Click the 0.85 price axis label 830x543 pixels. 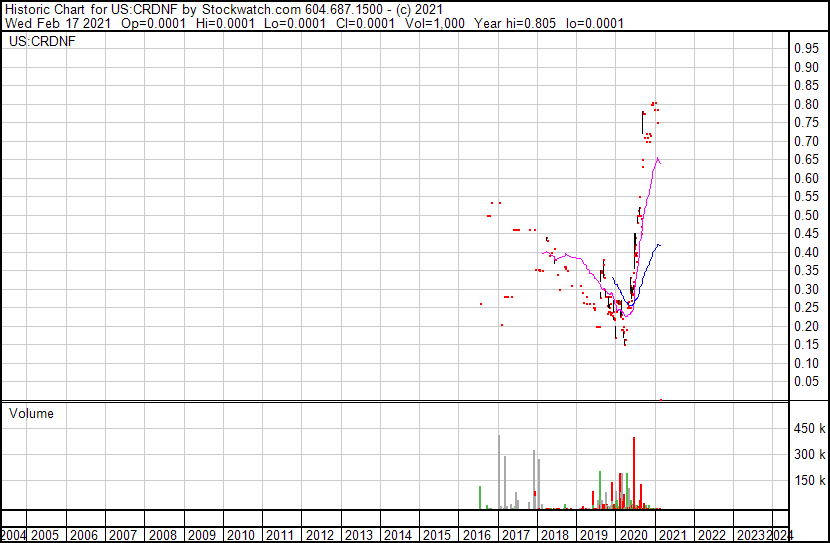pyautogui.click(x=806, y=85)
